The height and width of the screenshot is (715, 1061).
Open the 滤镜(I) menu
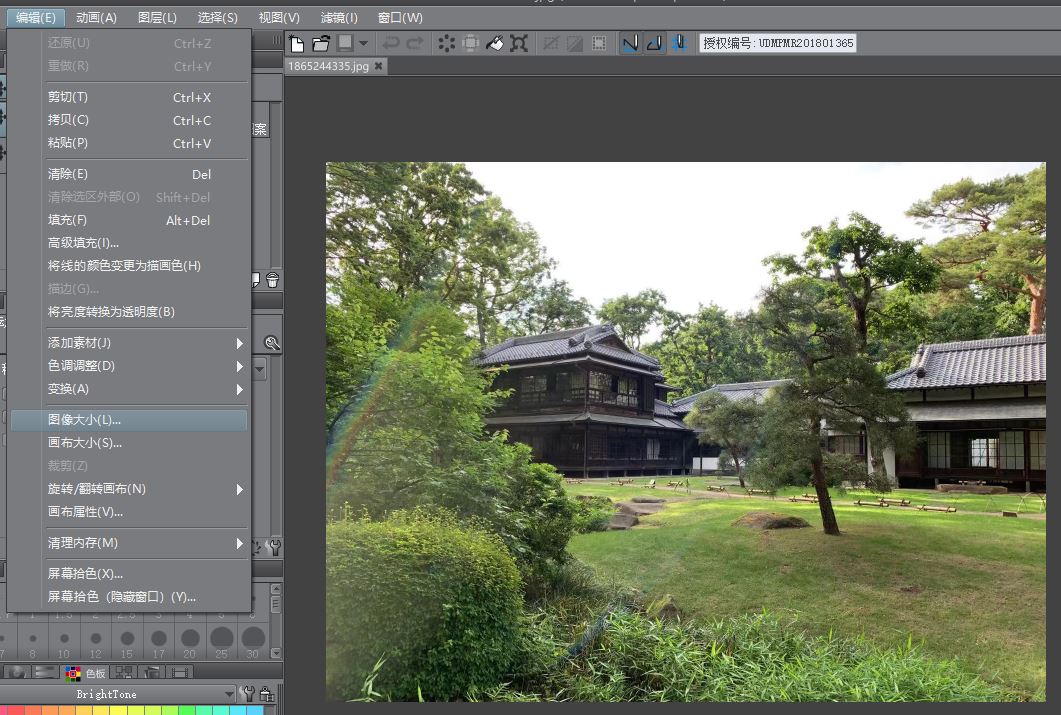[338, 18]
